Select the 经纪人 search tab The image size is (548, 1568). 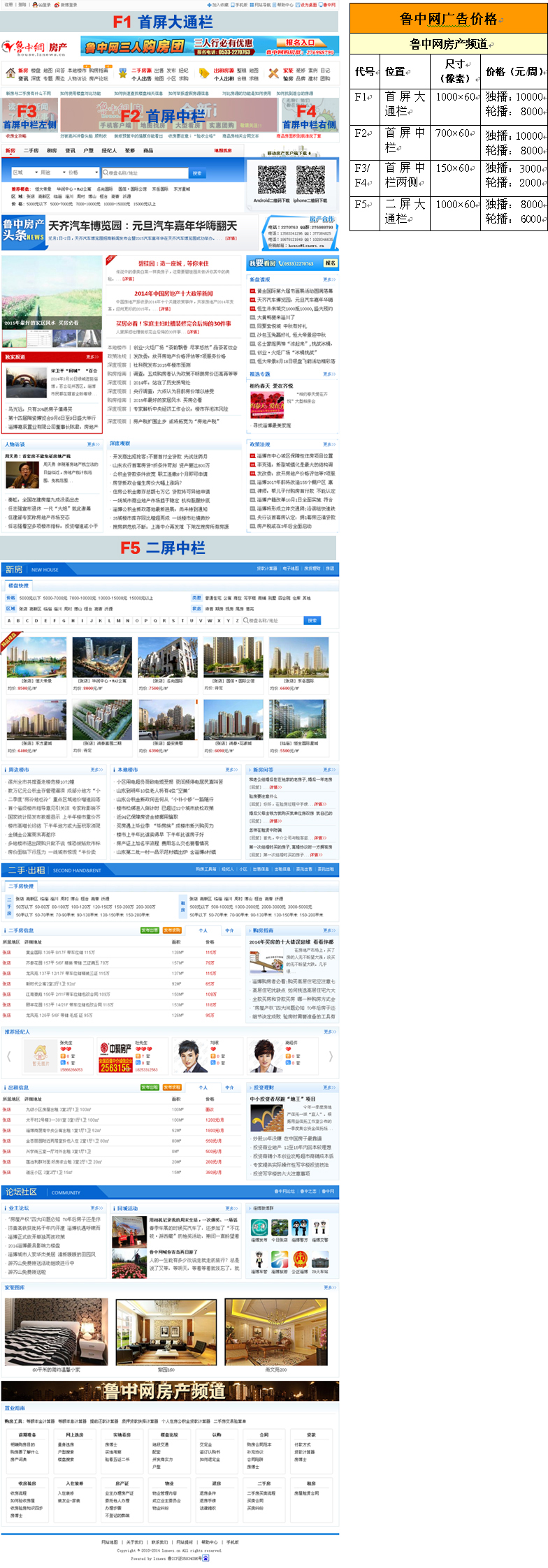[109, 151]
